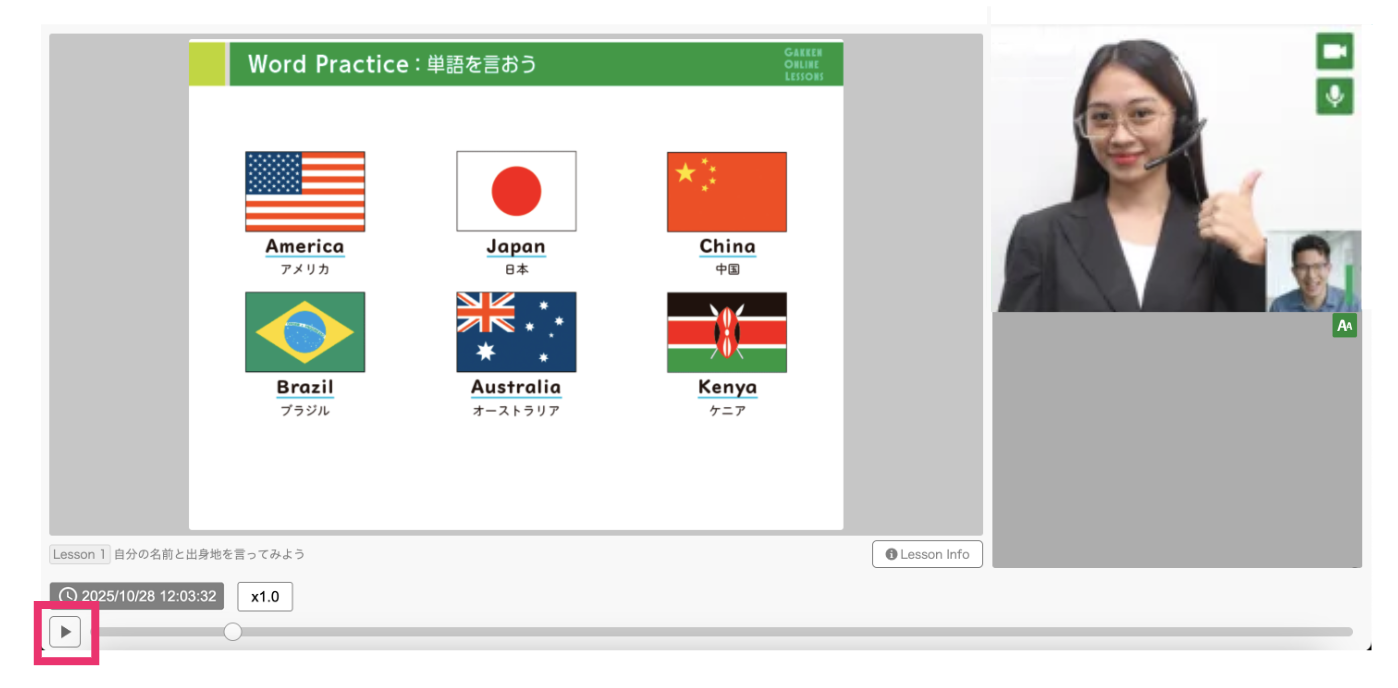Screen dimensions: 1398x688
Task: Click the American flag image
Action: (x=305, y=192)
